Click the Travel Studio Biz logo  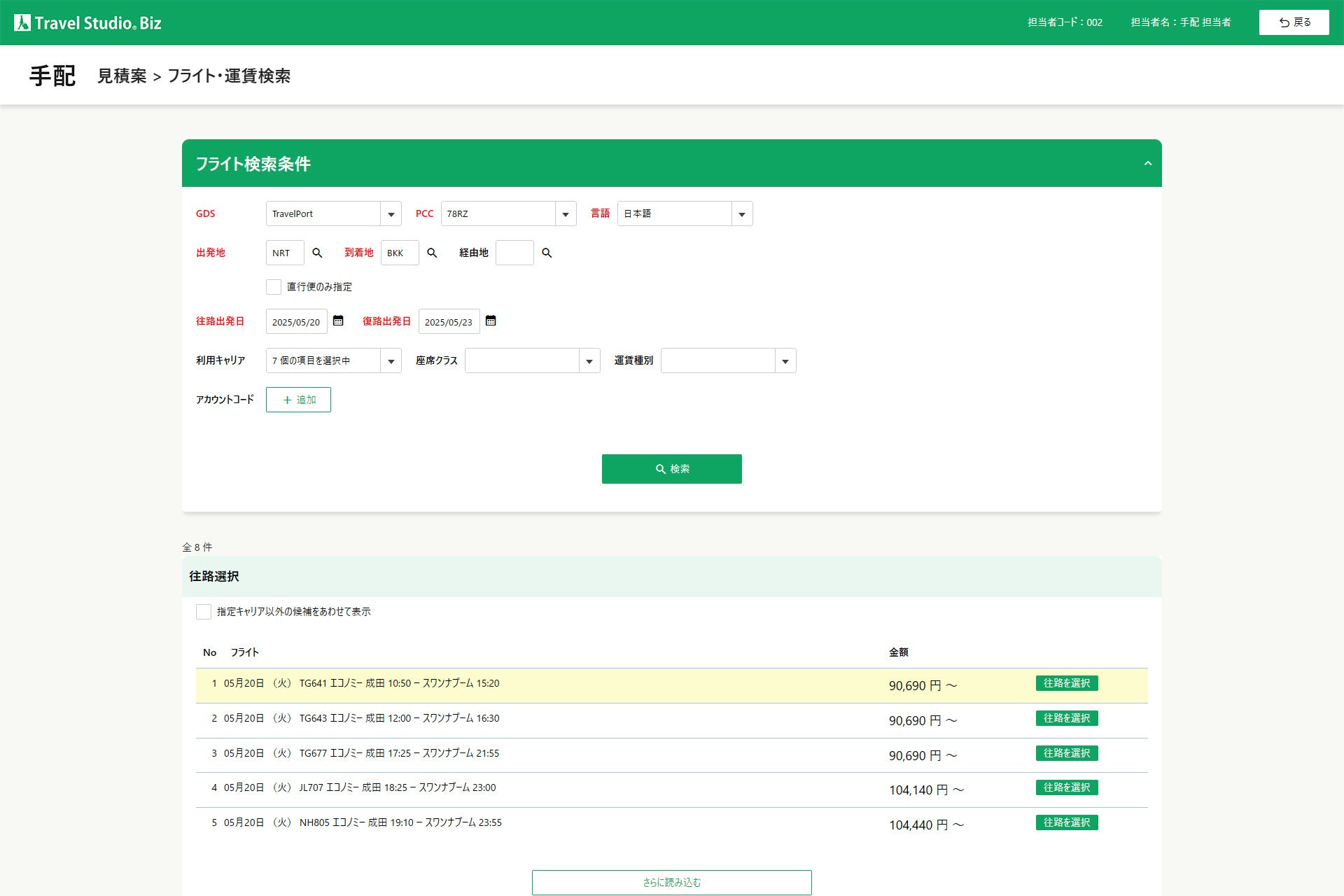(88, 22)
